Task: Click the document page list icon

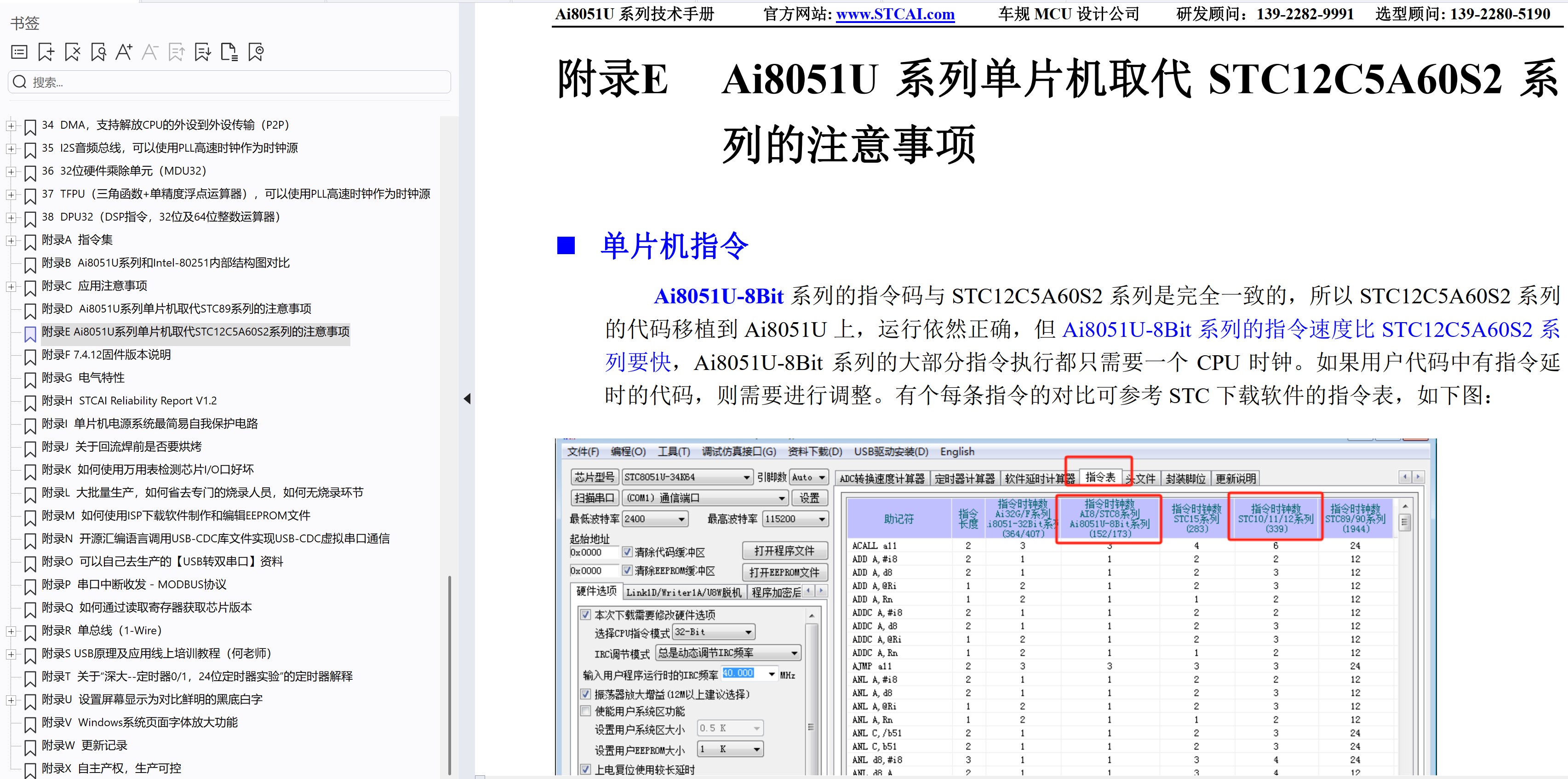Action: 229,52
